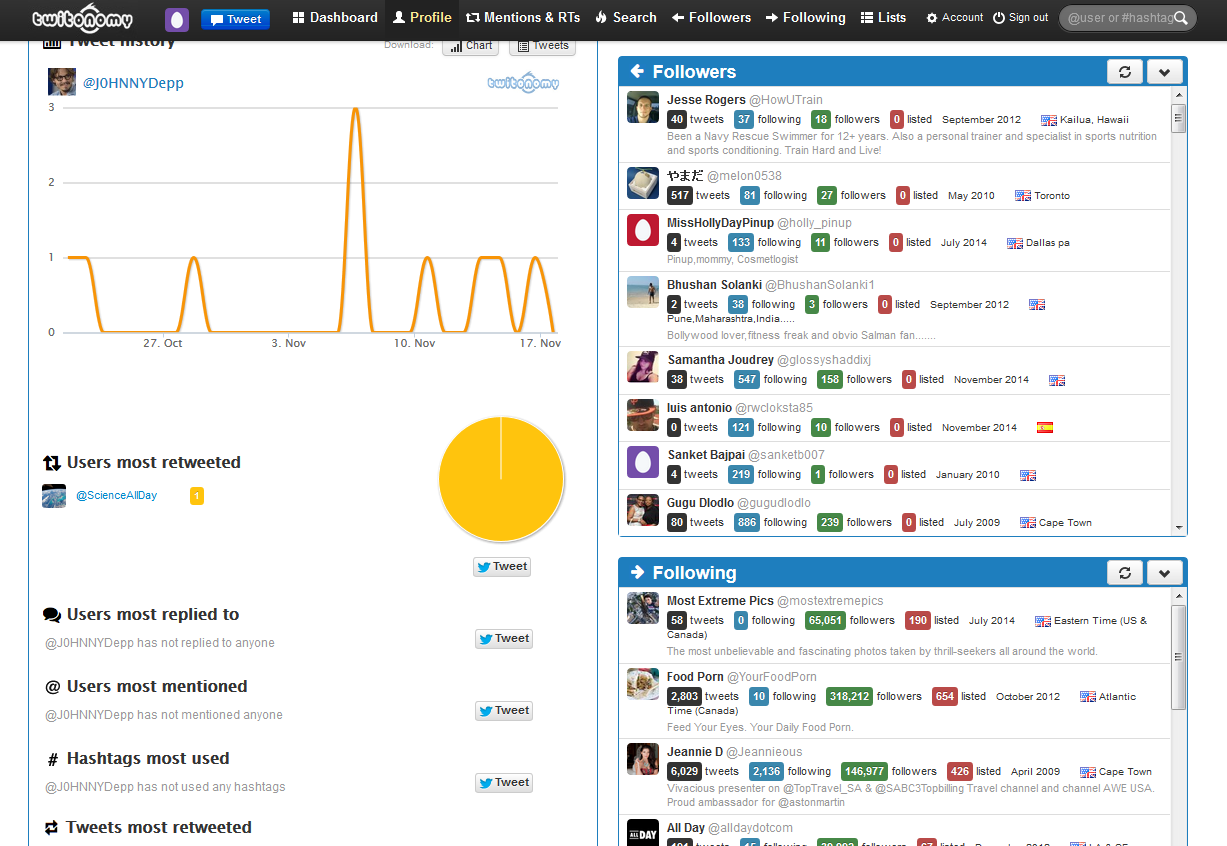Refresh the Followers panel
Viewport: 1227px width, 846px height.
click(1125, 72)
